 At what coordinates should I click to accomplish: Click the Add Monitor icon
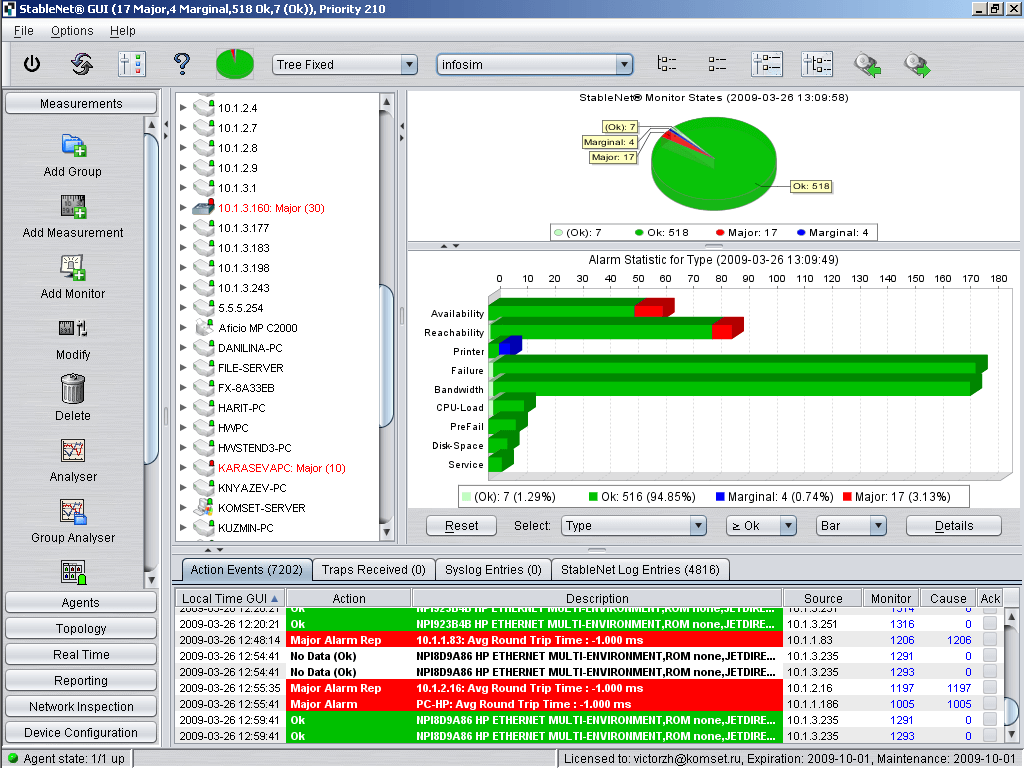(x=73, y=268)
